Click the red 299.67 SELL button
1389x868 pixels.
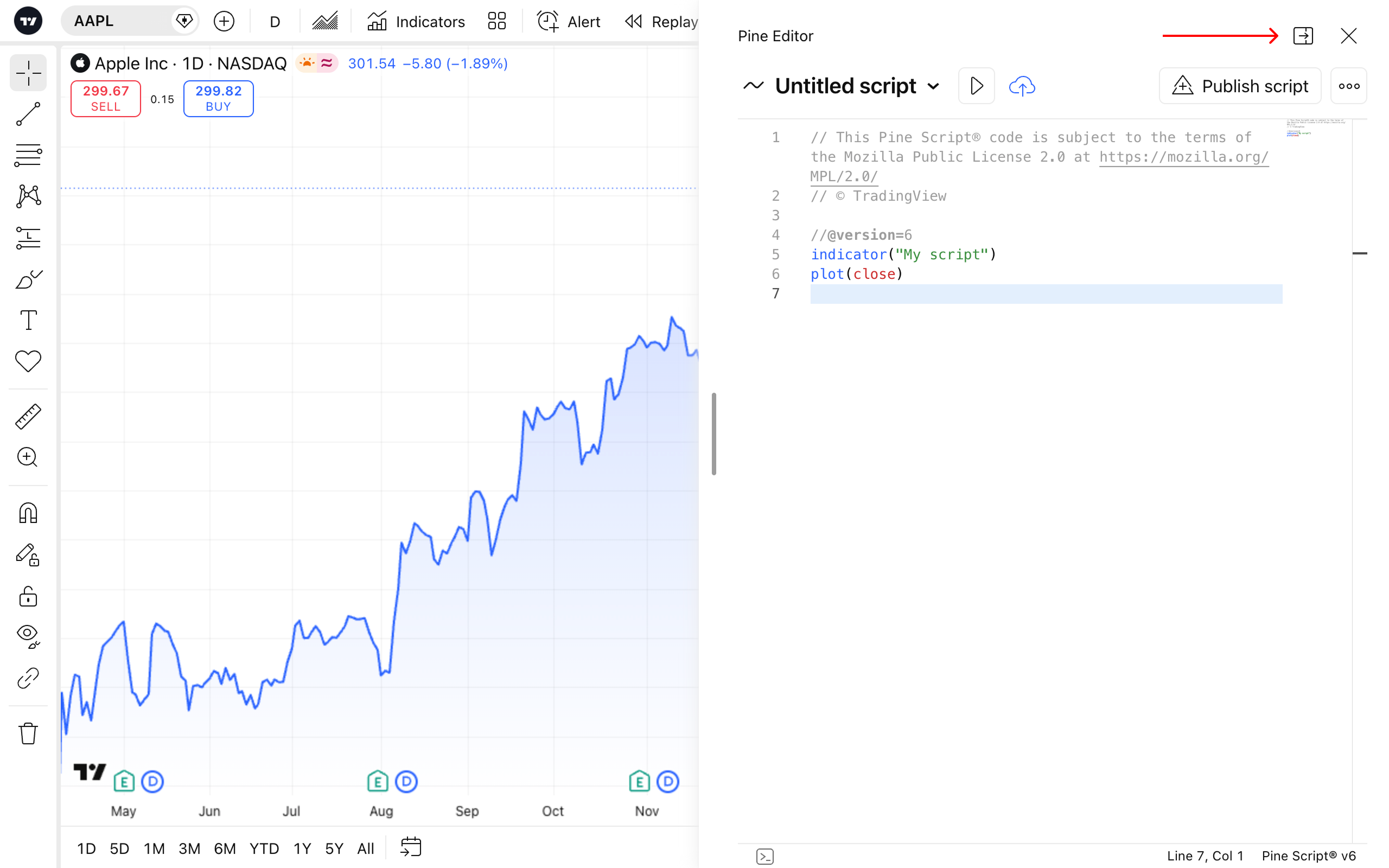[x=106, y=99]
